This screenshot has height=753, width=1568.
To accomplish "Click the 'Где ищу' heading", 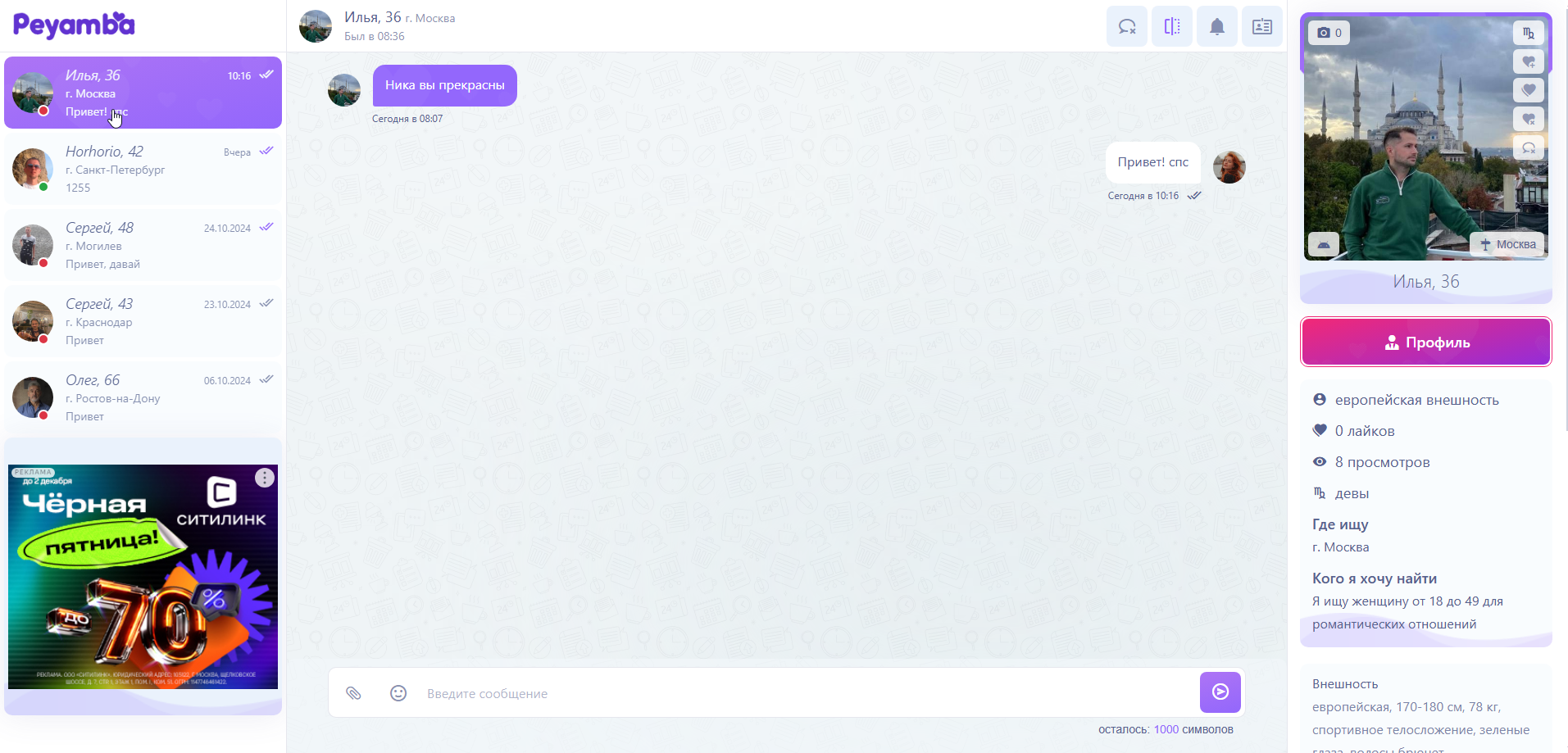I will pos(1340,524).
